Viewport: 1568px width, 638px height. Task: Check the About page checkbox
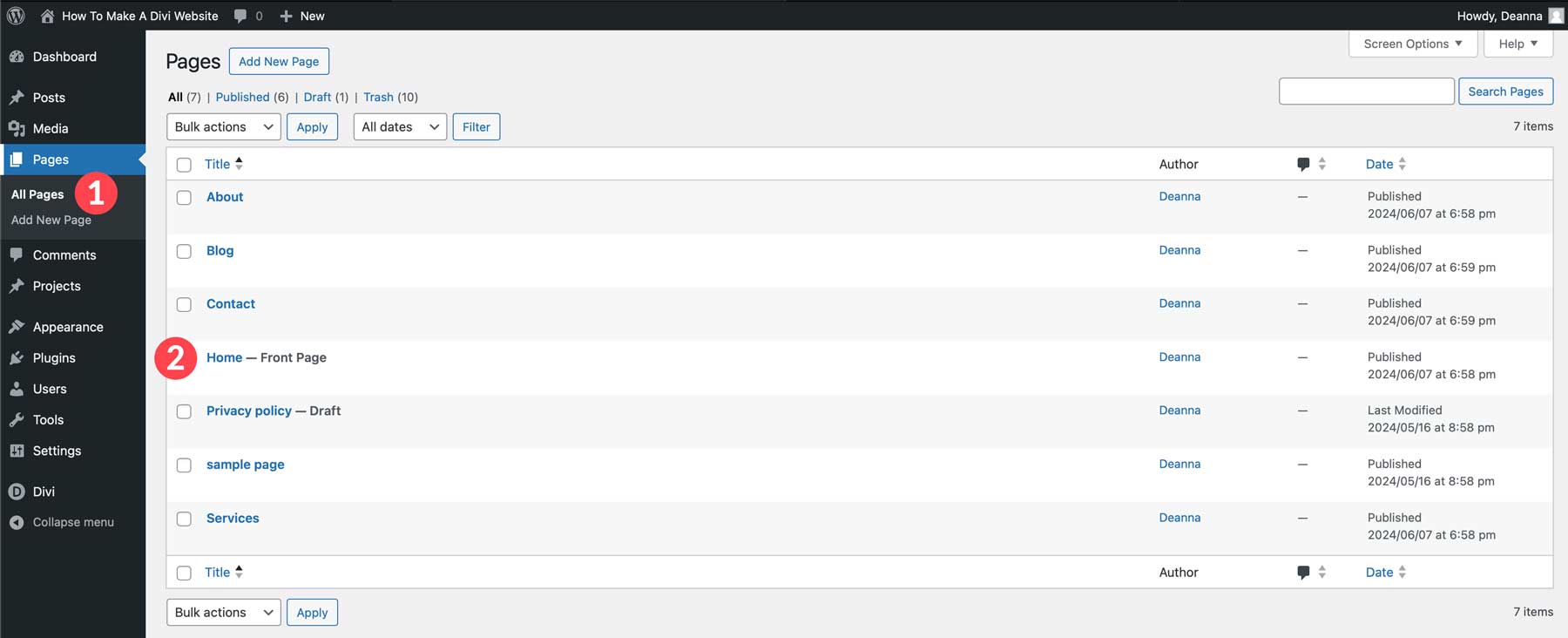(184, 198)
